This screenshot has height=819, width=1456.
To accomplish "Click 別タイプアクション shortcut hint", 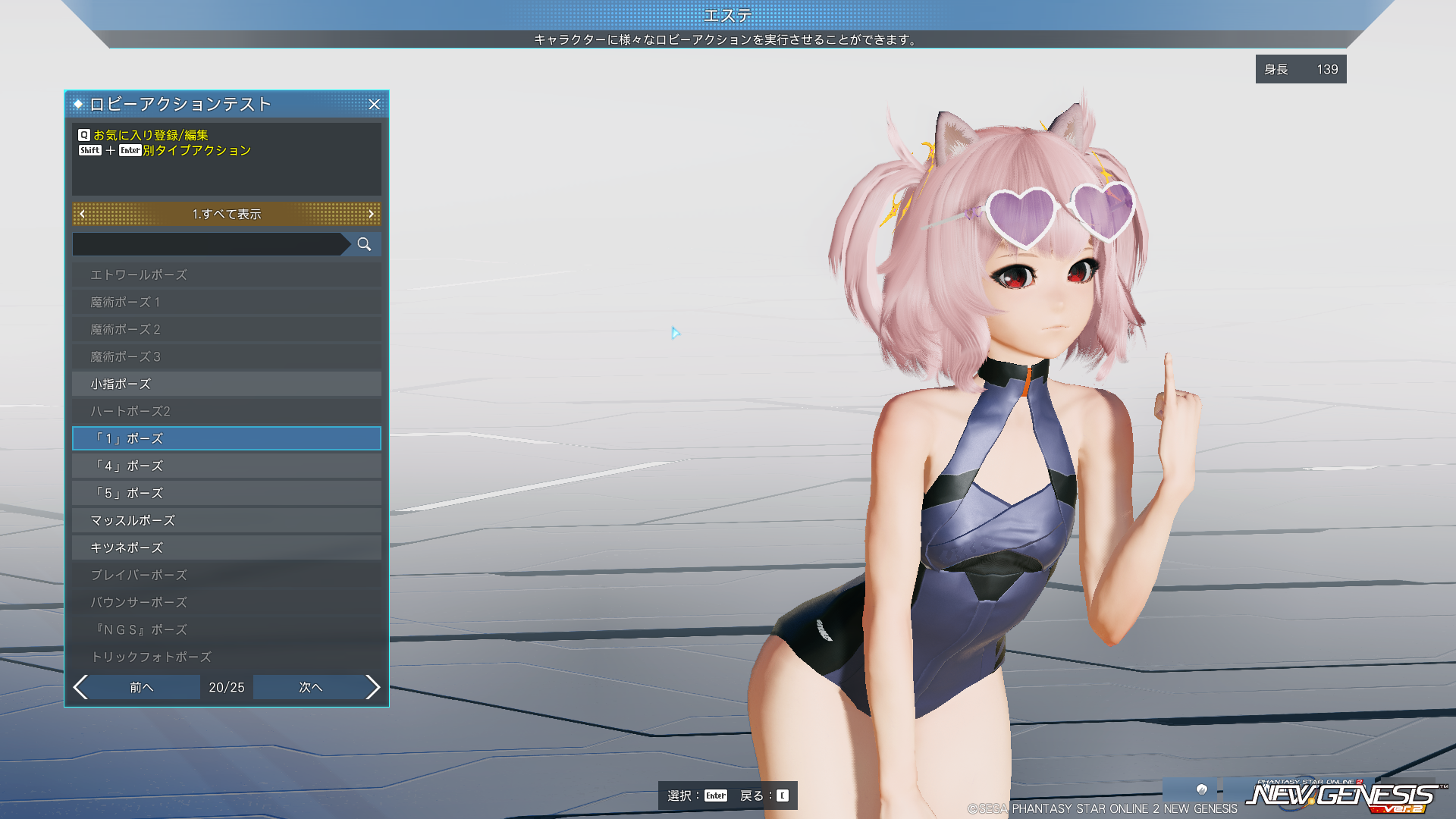I will click(197, 150).
